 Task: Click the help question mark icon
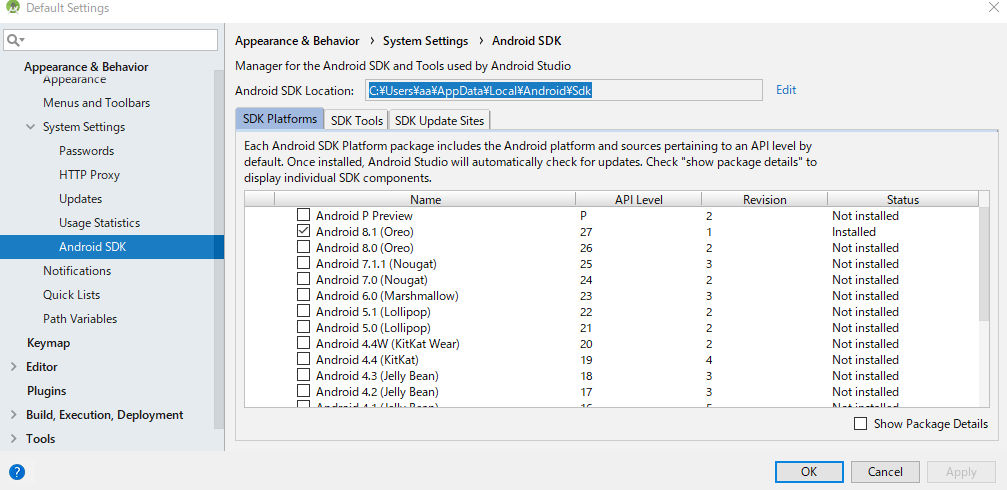[17, 472]
